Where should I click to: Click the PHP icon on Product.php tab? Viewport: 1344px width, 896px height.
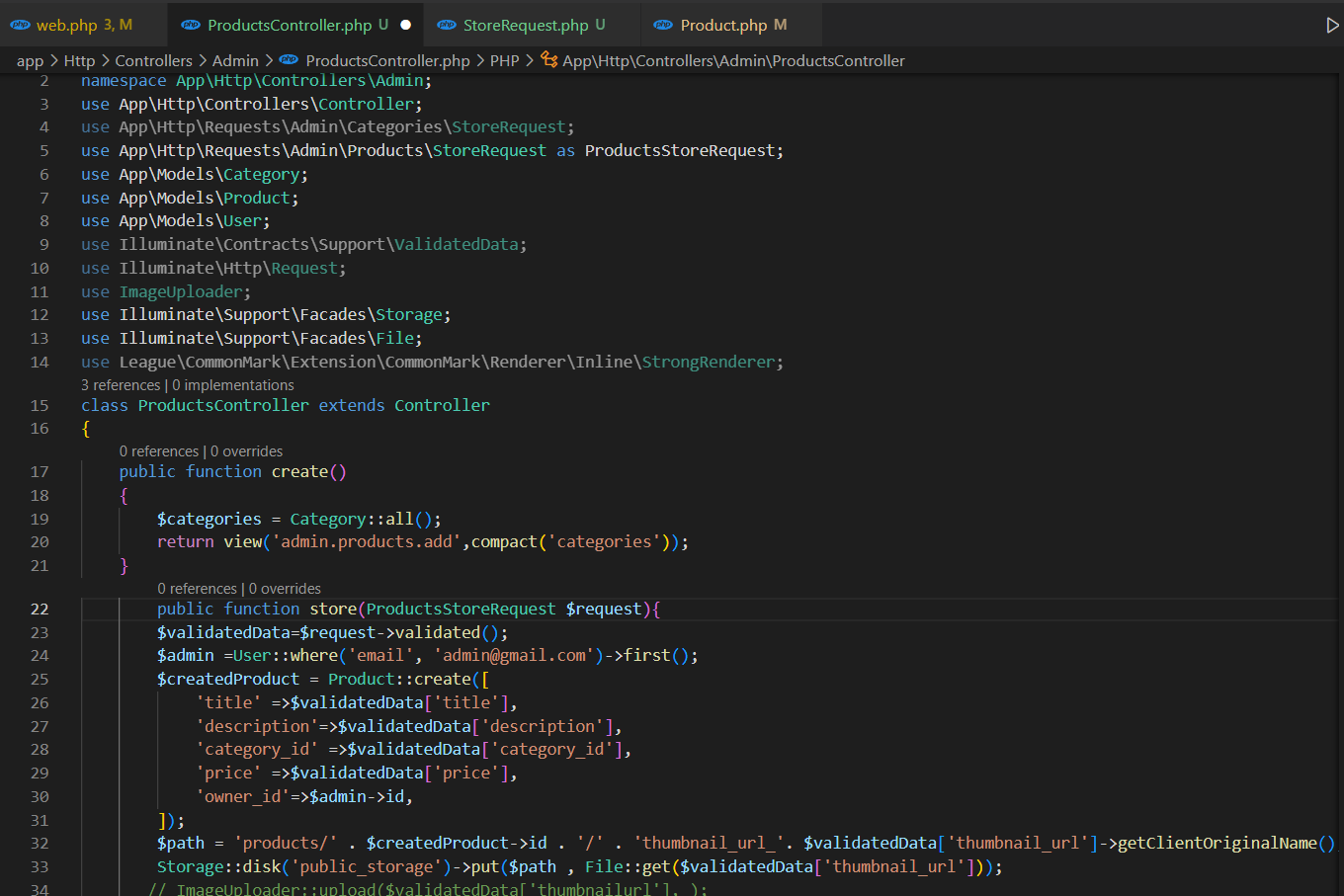(x=664, y=25)
